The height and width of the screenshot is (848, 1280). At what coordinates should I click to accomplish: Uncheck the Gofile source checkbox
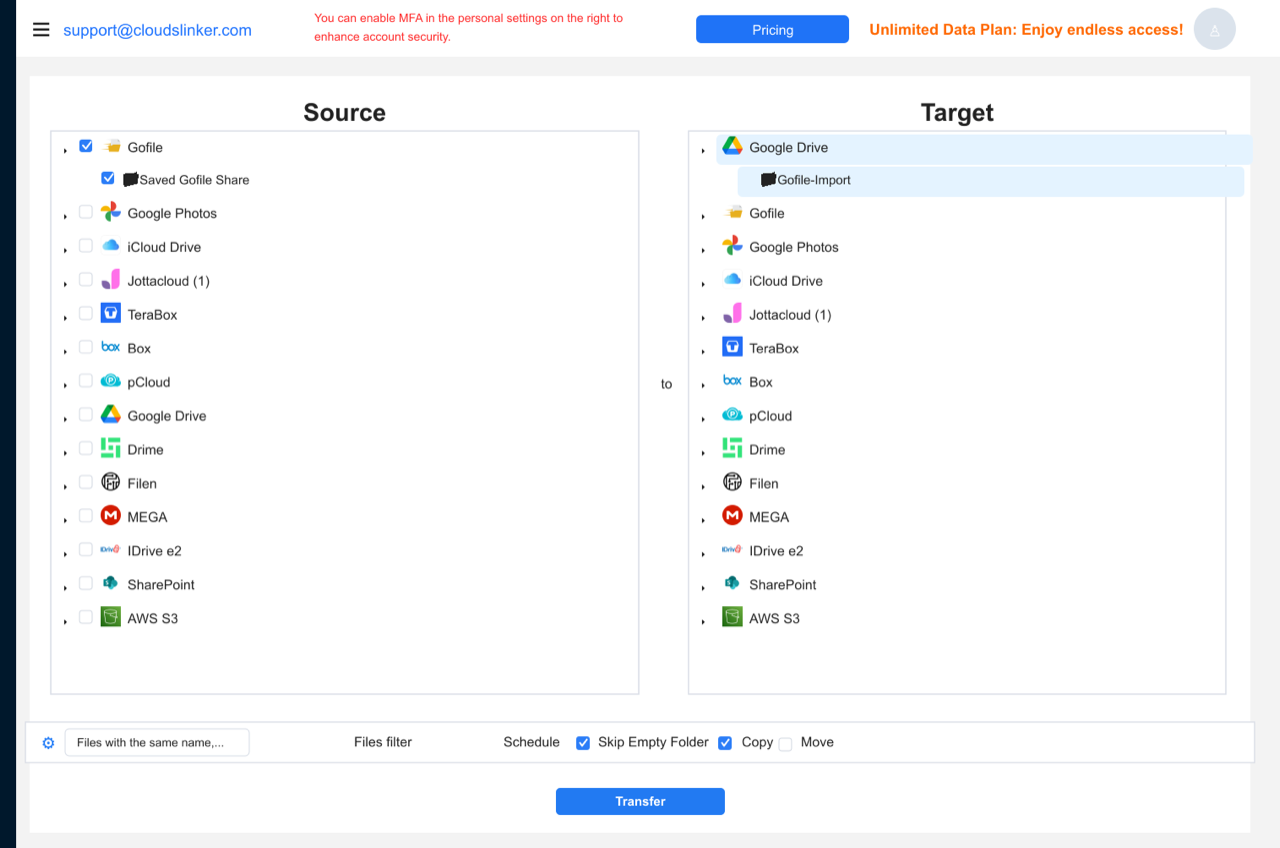click(x=86, y=146)
